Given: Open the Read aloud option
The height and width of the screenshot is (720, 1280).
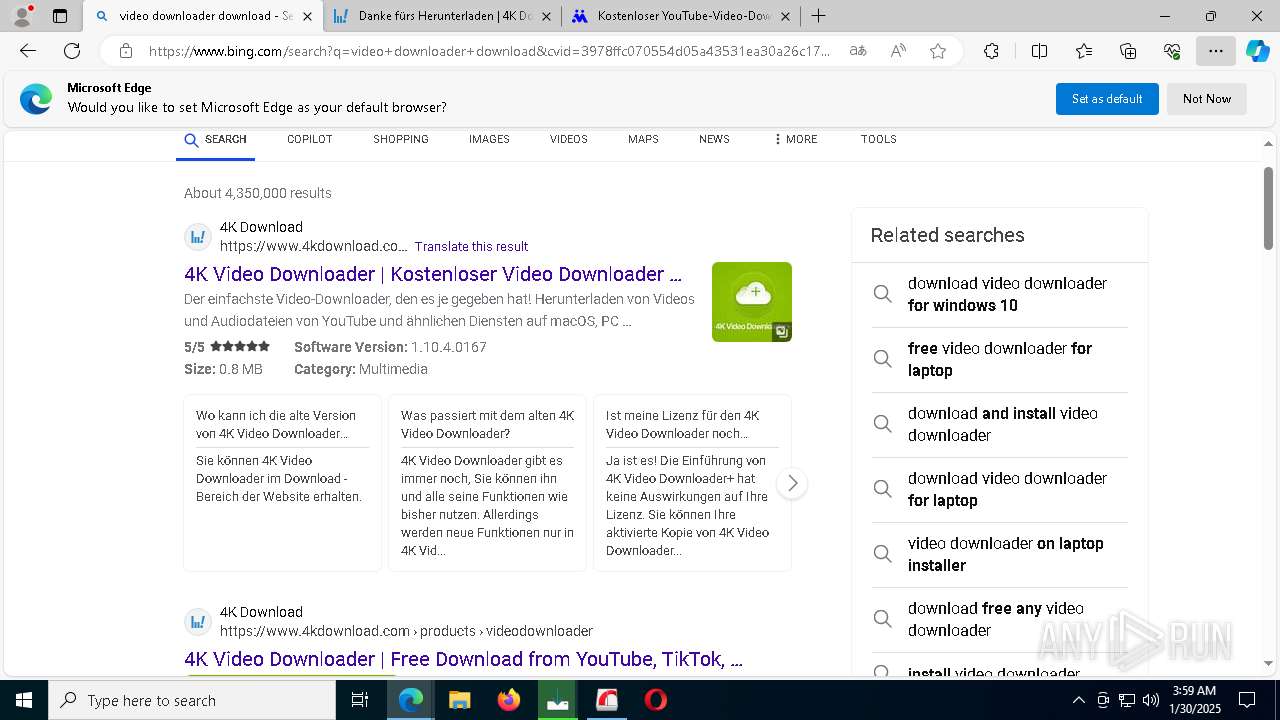Looking at the screenshot, I should point(898,51).
